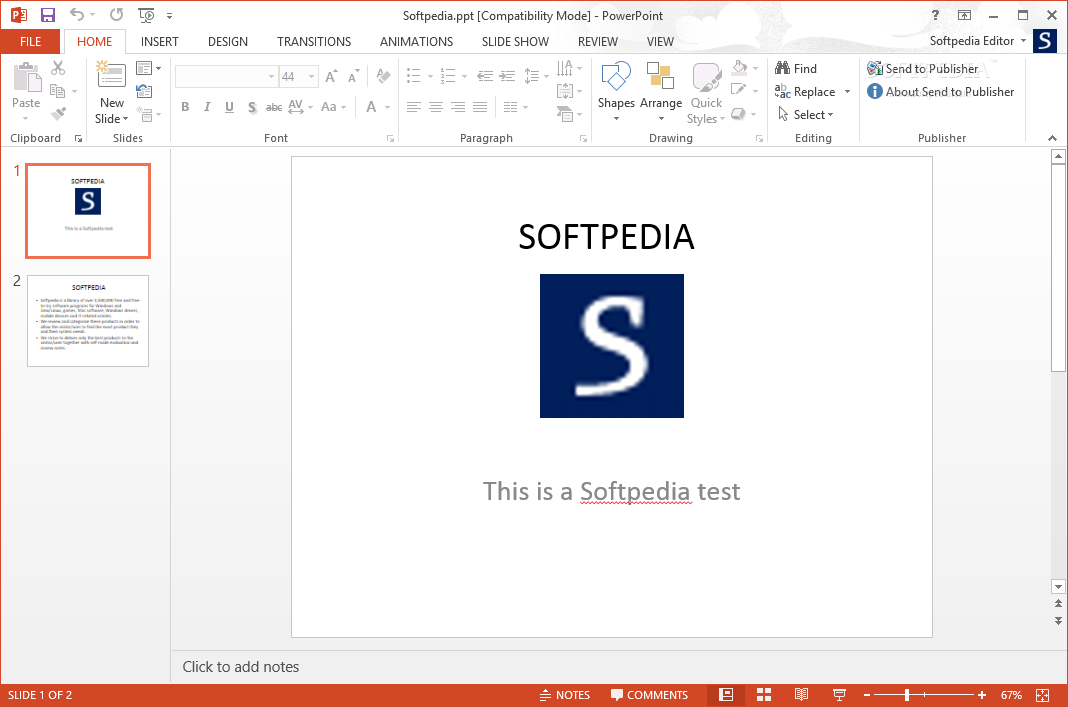Click the Format Painter brush icon
Viewport: 1068px width, 707px height.
pos(59,113)
